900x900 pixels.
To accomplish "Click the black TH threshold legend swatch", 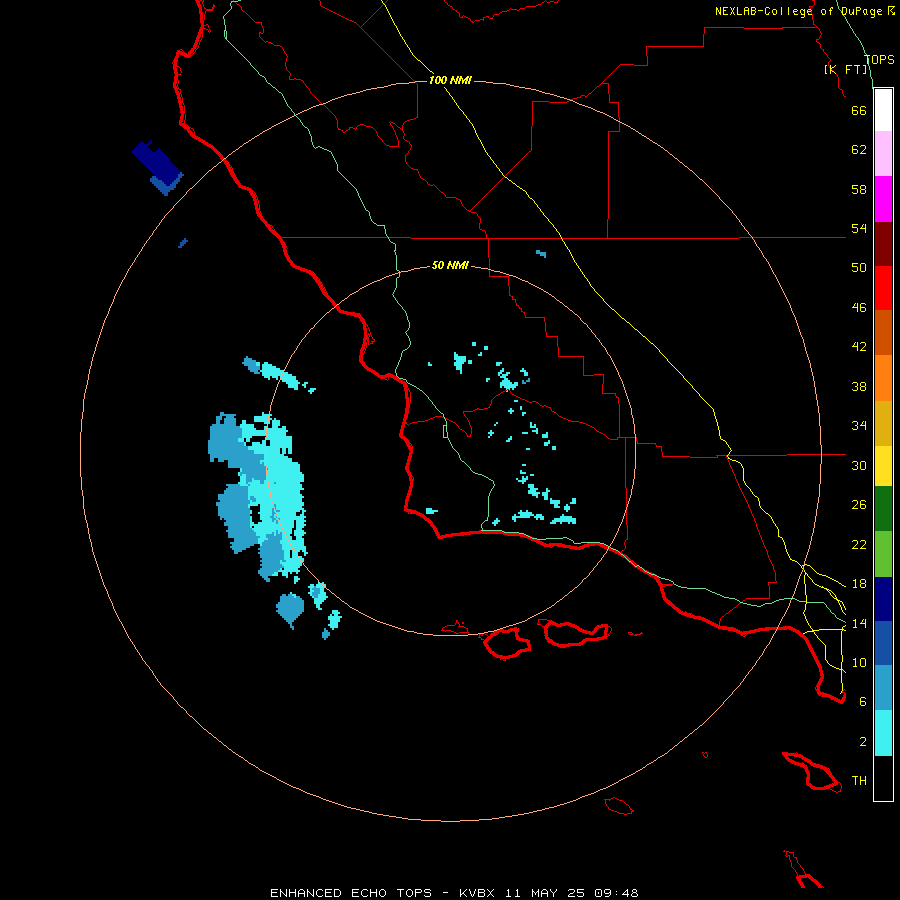I will (883, 778).
